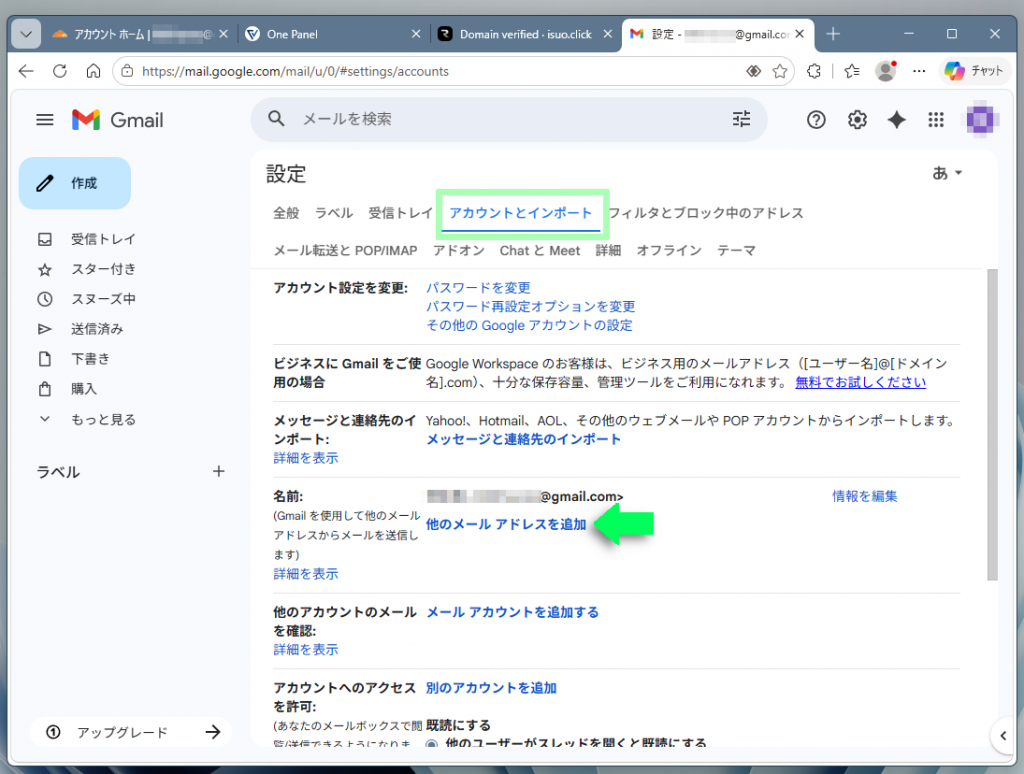1024x774 pixels.
Task: Click メール アカウントを追加する link
Action: [x=512, y=612]
